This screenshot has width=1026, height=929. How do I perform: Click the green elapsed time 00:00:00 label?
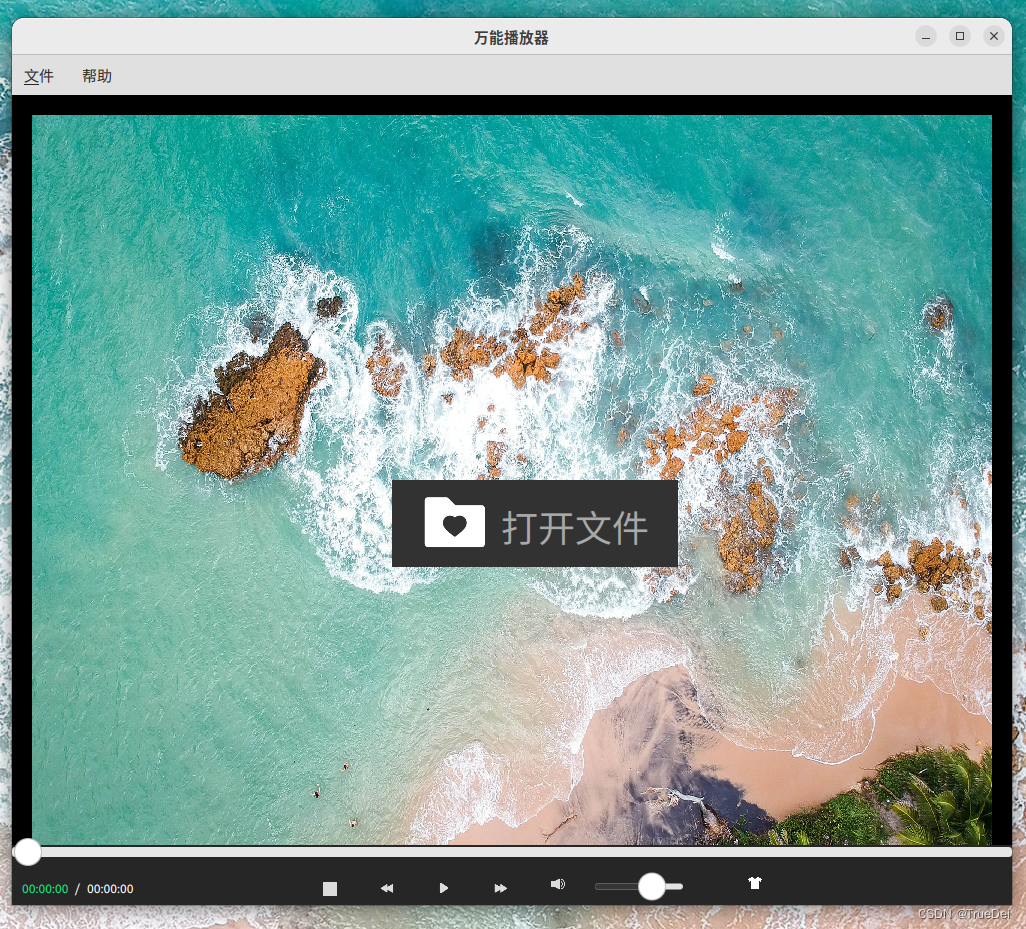click(44, 888)
